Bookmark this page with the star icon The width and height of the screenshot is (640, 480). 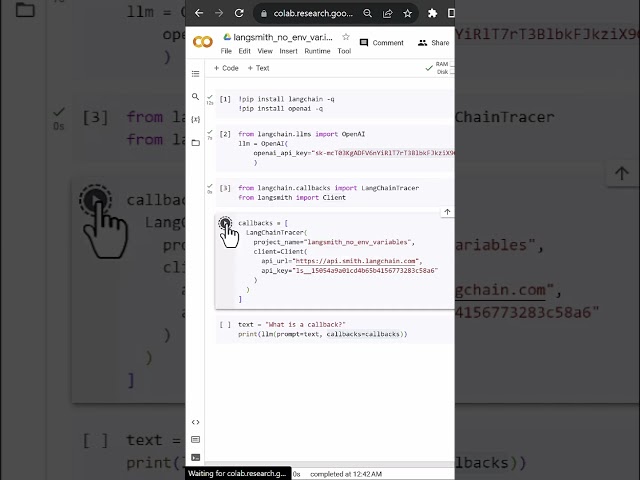click(407, 13)
